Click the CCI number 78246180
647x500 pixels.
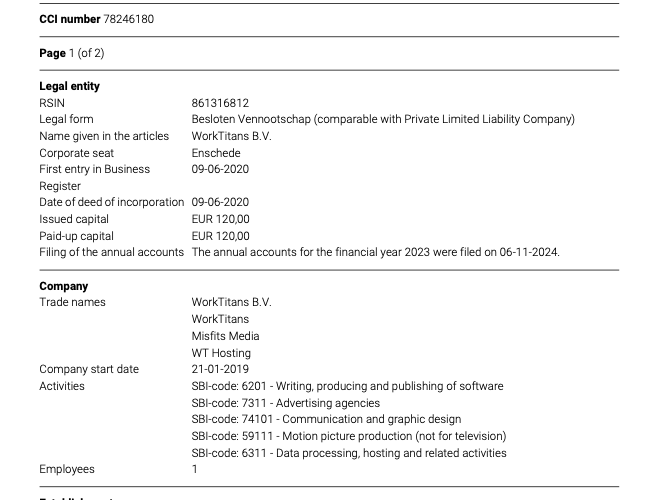[x=128, y=19]
